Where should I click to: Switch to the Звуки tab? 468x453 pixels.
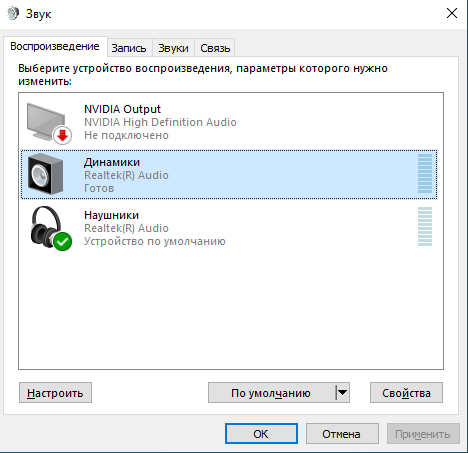click(173, 48)
